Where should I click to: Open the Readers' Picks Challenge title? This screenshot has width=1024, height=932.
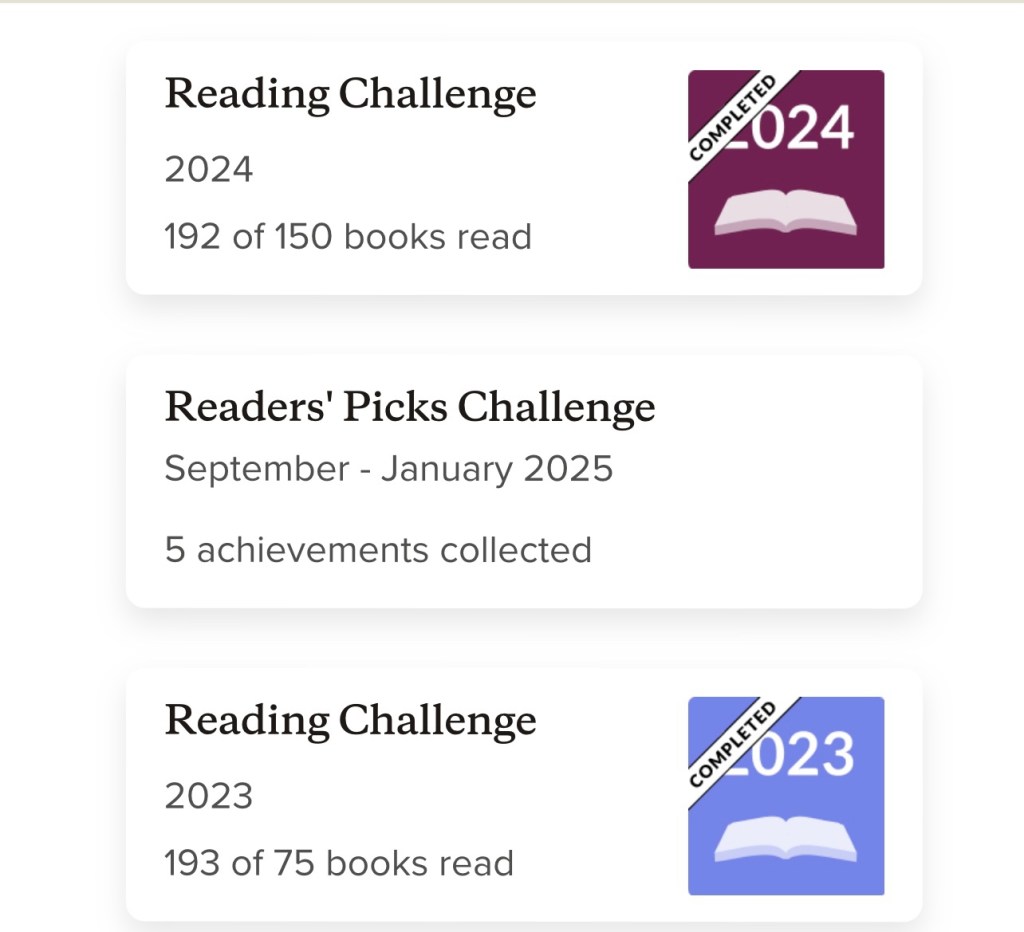pyautogui.click(x=409, y=408)
